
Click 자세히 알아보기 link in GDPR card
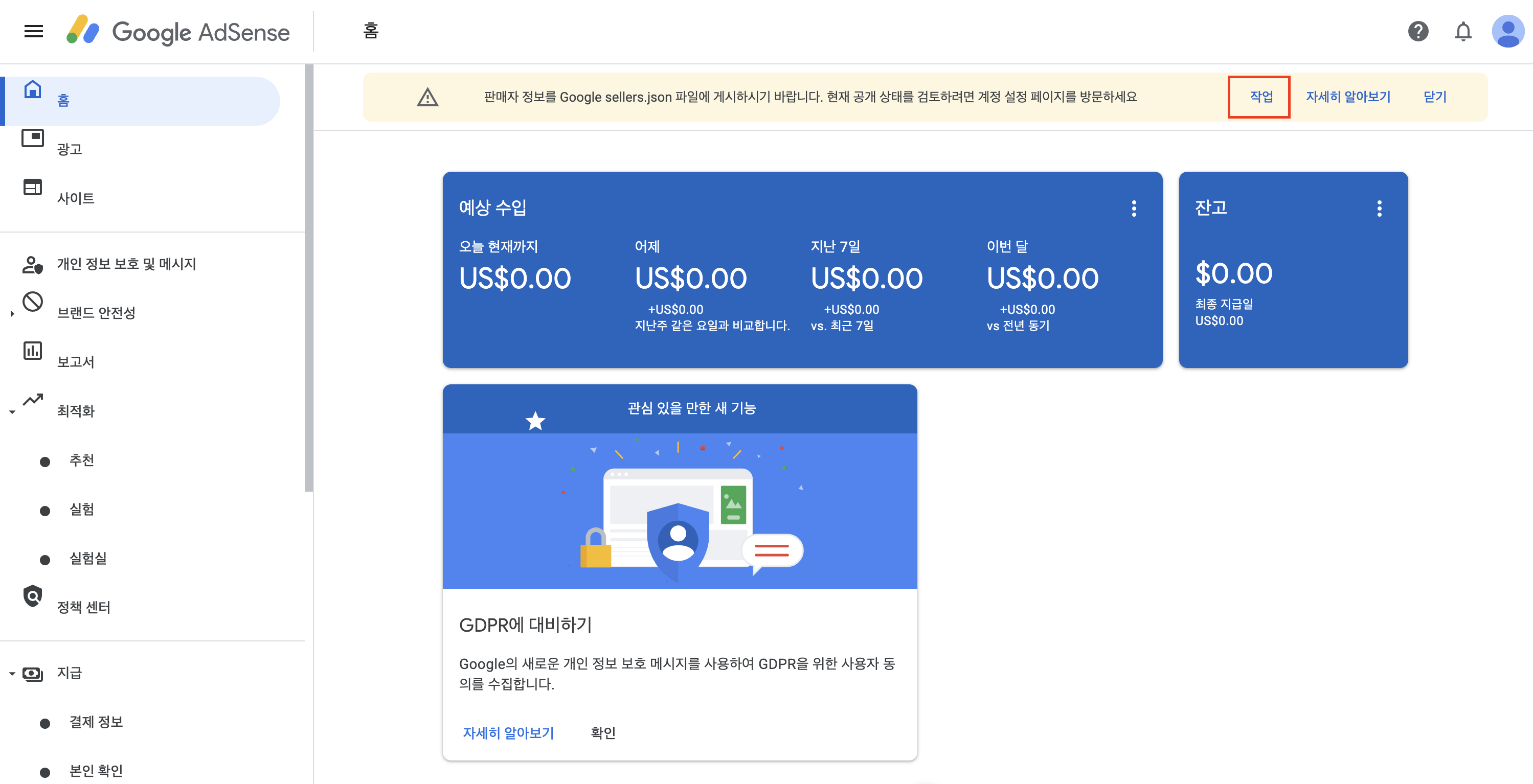[508, 733]
